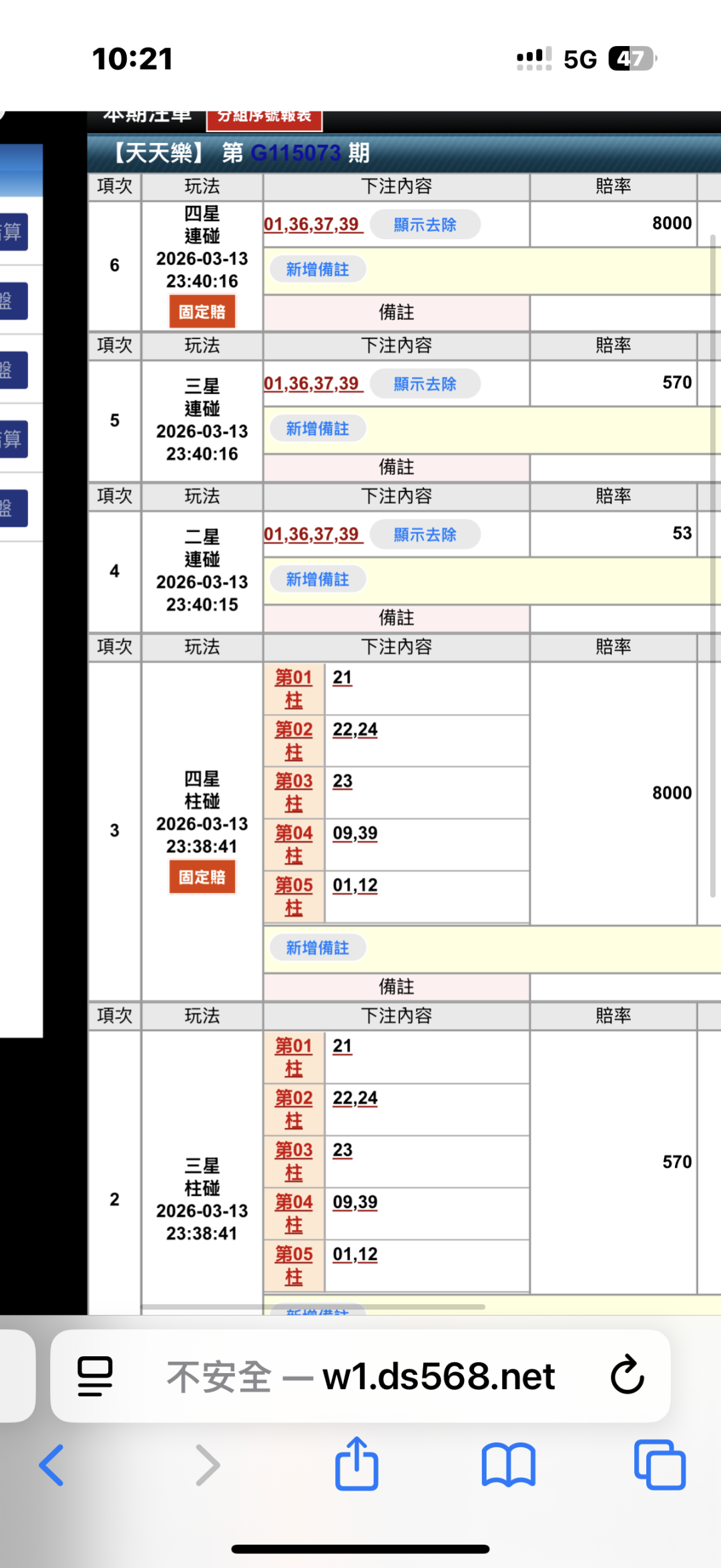The height and width of the screenshot is (1568, 721).
Task: Click 新增備註 in row 5 三星連碰
Action: (x=318, y=429)
